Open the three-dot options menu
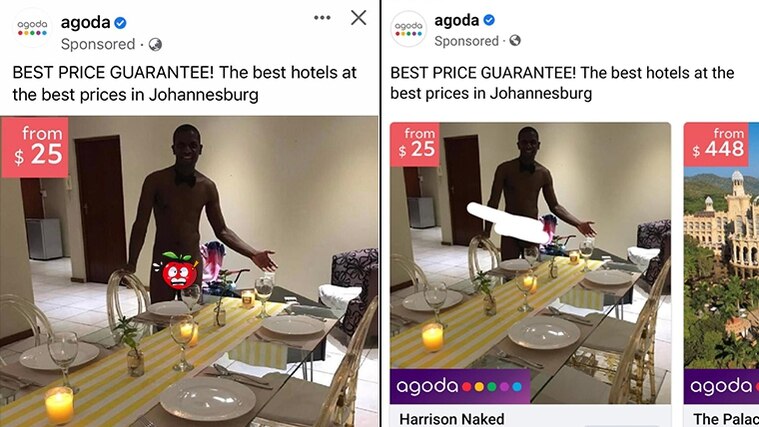 pos(322,18)
